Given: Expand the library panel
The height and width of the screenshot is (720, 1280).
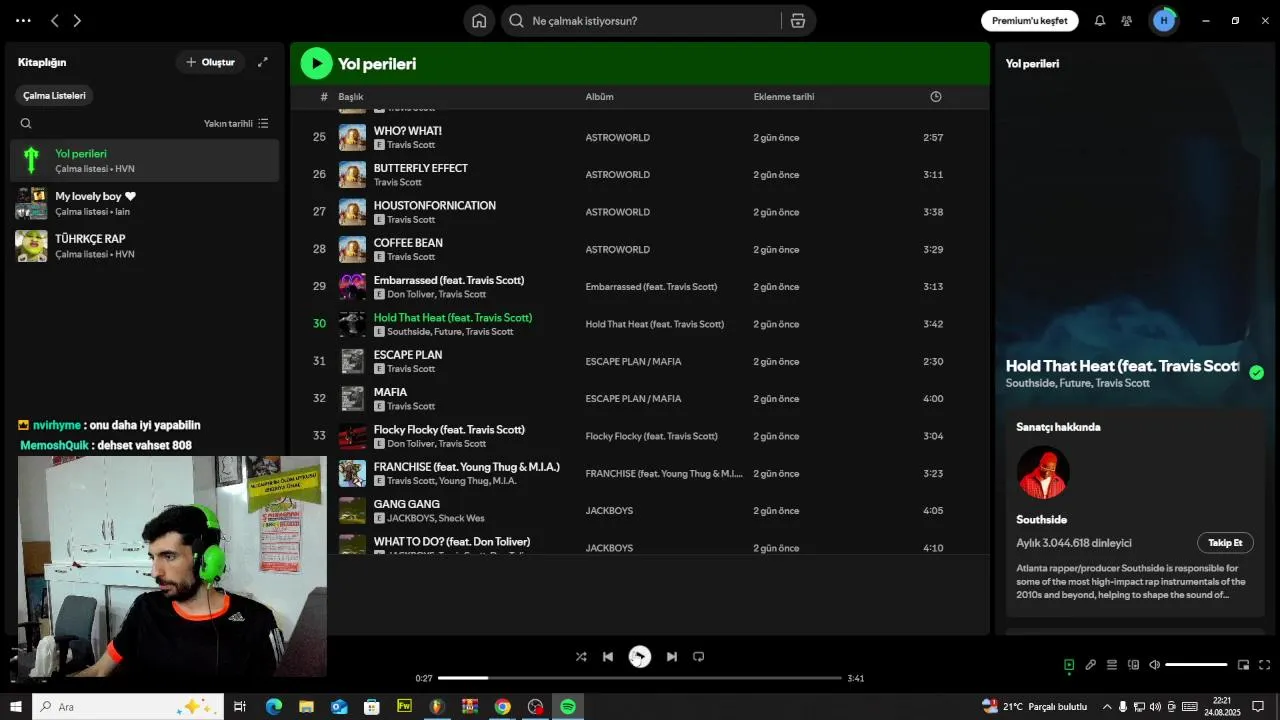Looking at the screenshot, I should 263,62.
